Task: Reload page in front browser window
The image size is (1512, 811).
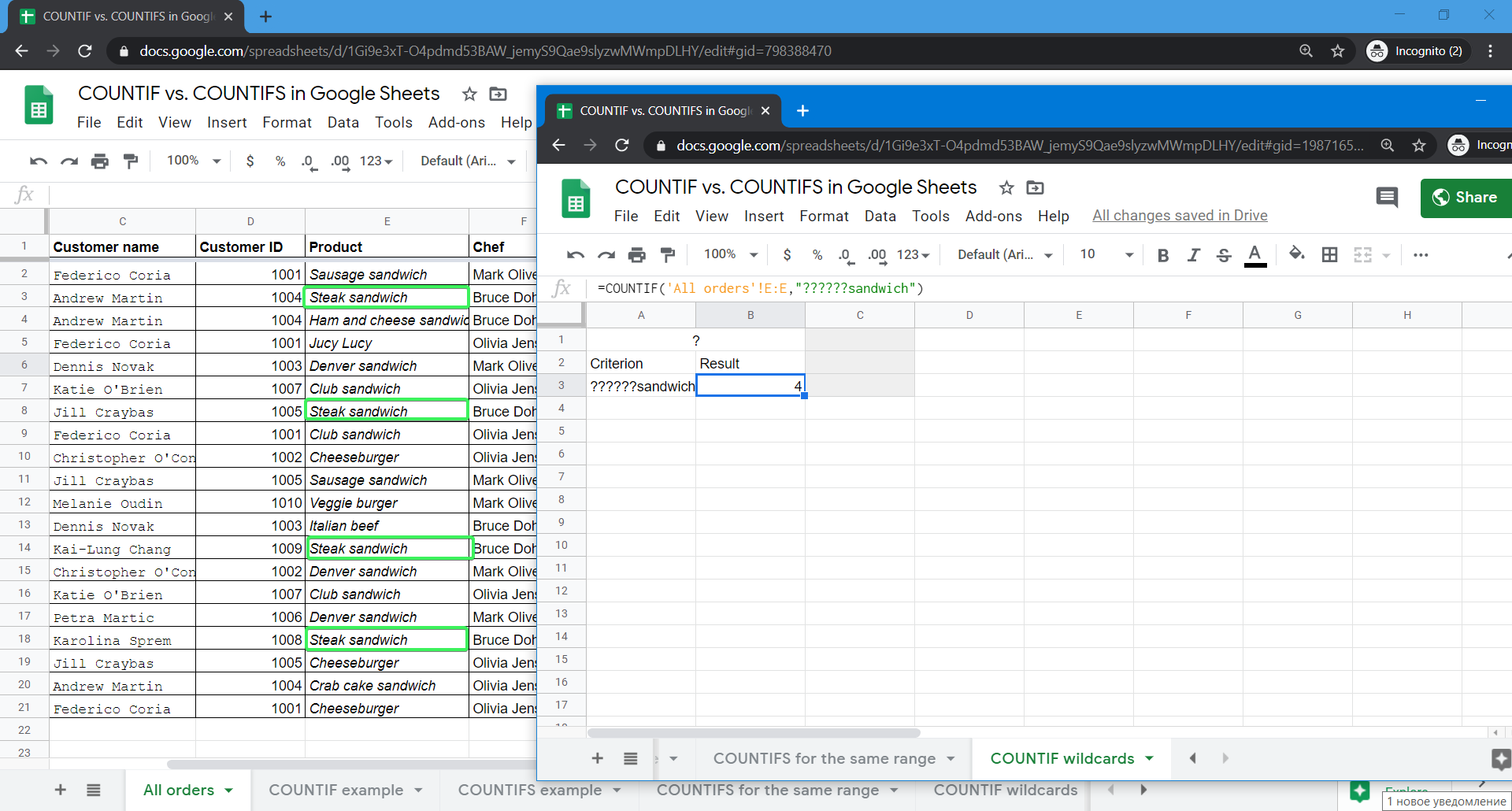Action: pos(622,145)
